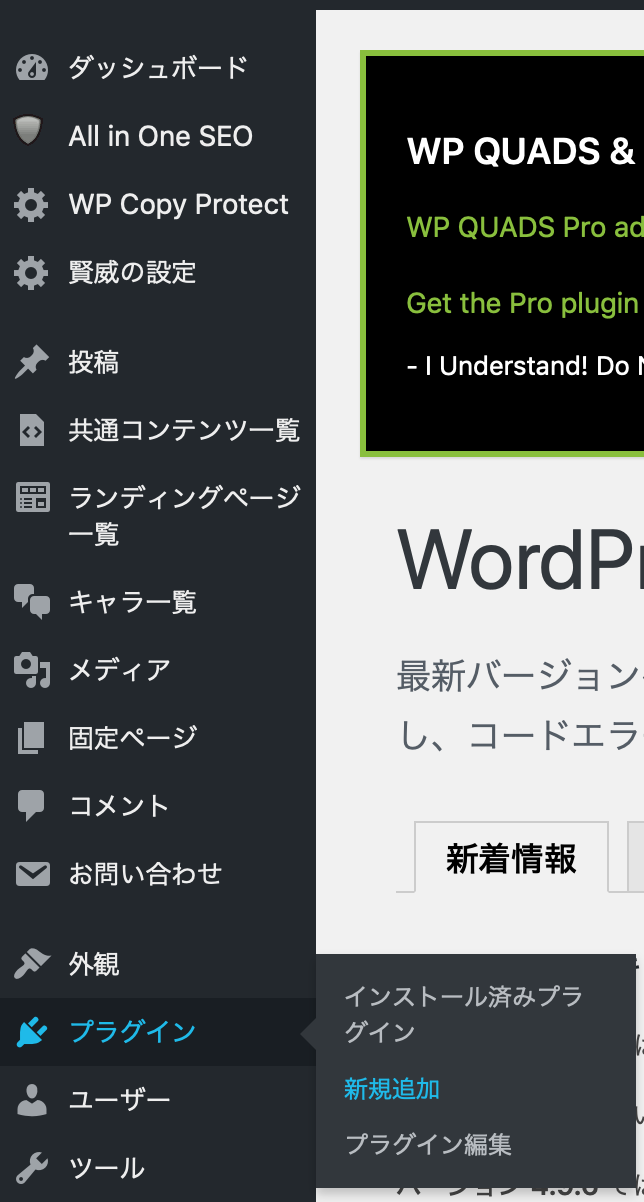Click the paintbrush icon for 外観
644x1202 pixels.
pyautogui.click(x=32, y=964)
